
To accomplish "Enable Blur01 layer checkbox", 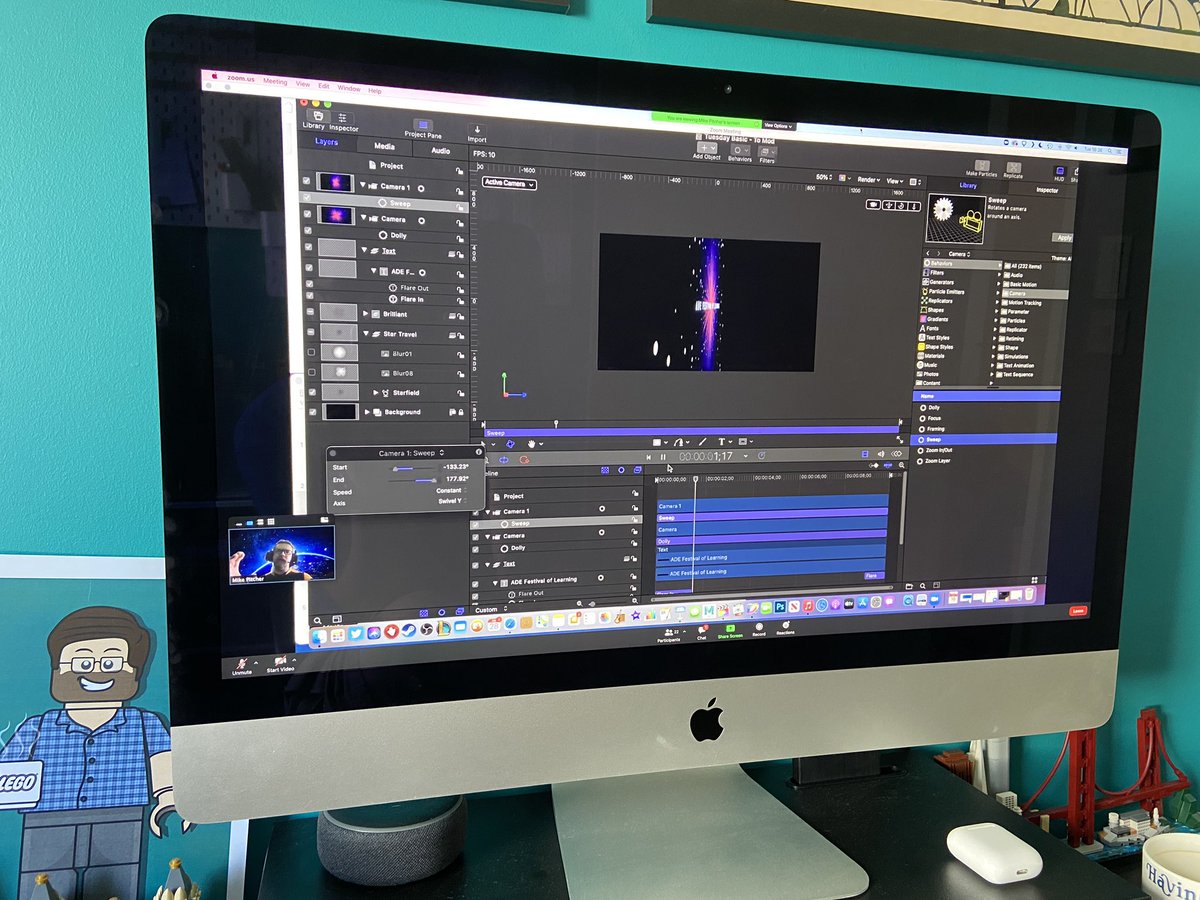I will point(311,351).
